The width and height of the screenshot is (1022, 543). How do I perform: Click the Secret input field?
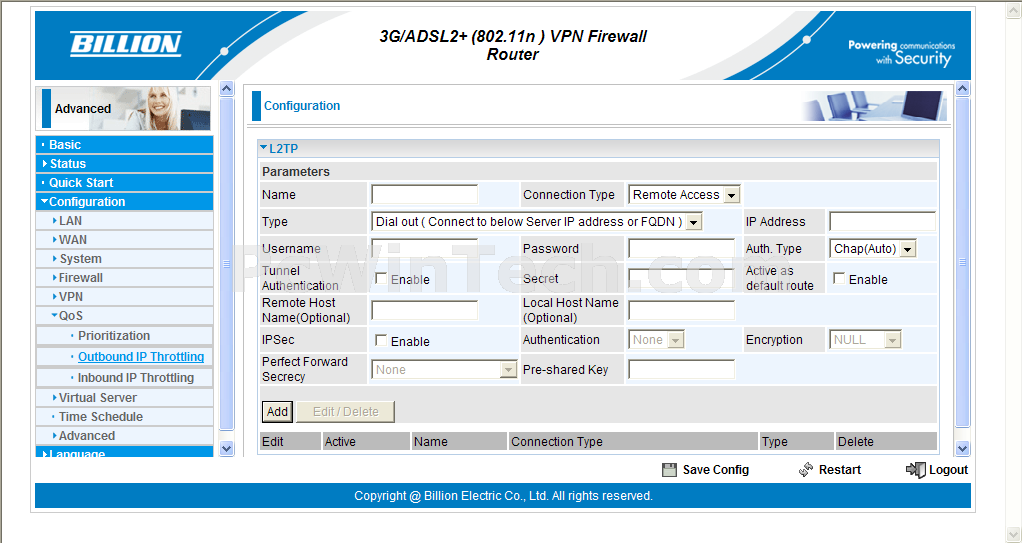tap(681, 278)
